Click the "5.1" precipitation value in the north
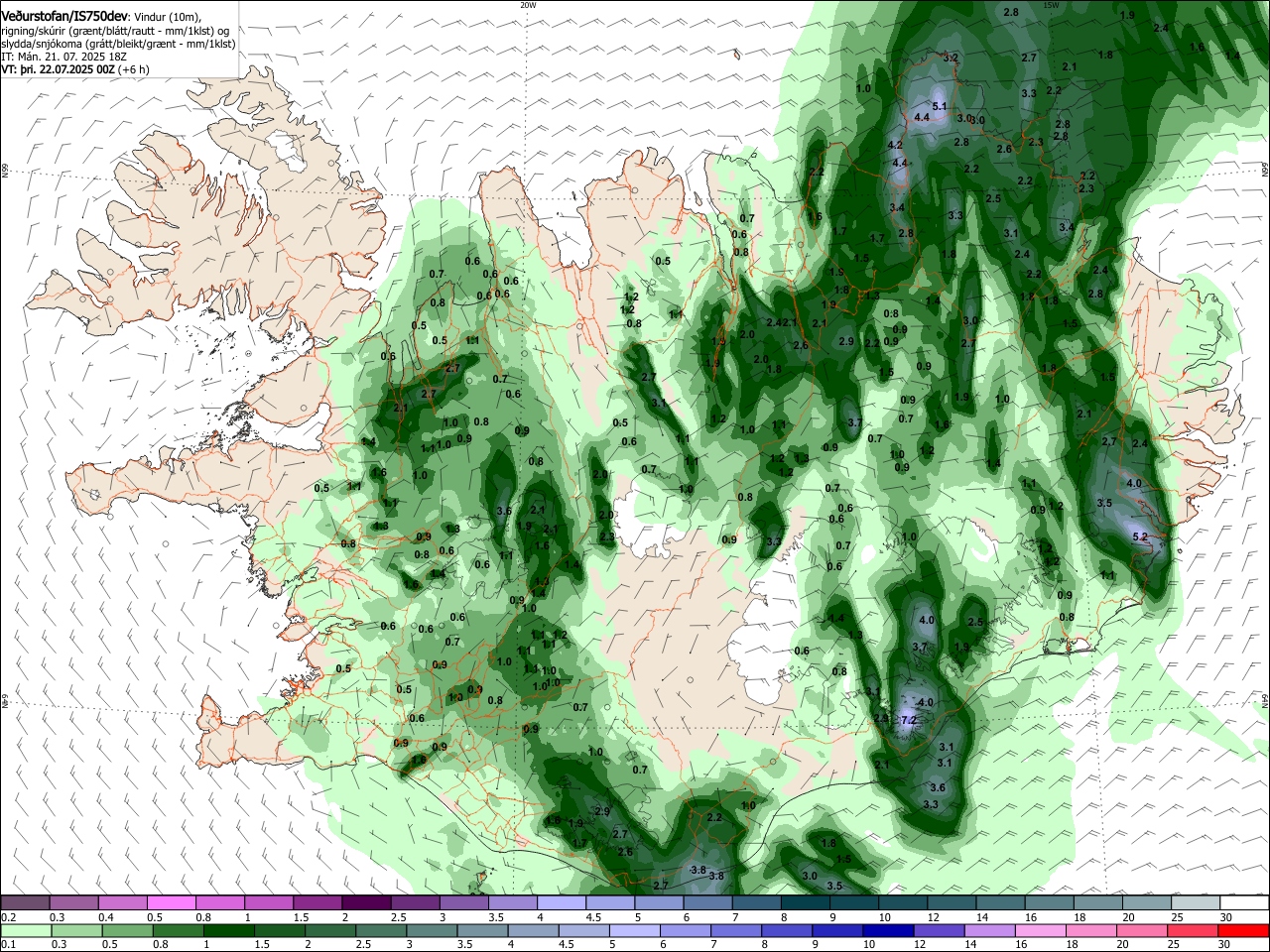The width and height of the screenshot is (1270, 952). tap(940, 106)
